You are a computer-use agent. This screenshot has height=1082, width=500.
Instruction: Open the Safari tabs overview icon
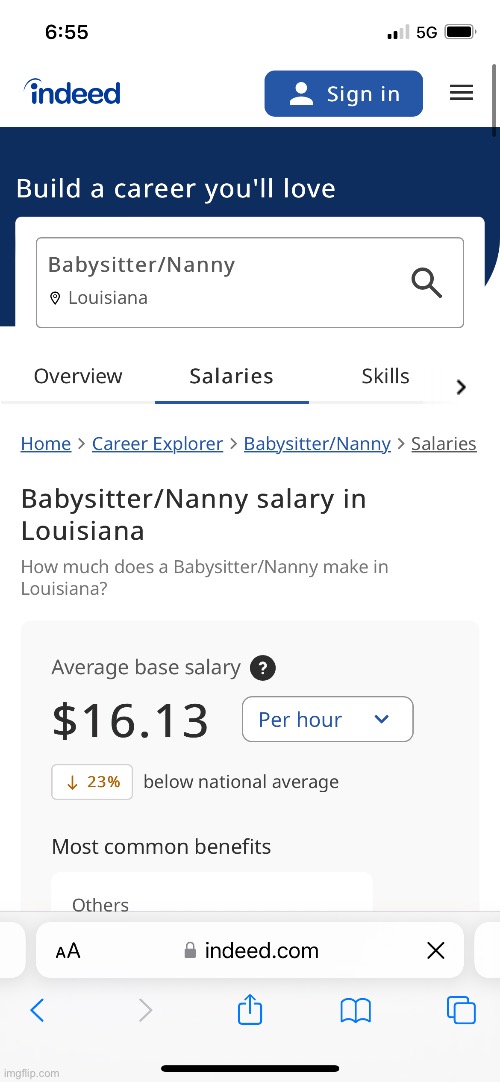tap(461, 1011)
